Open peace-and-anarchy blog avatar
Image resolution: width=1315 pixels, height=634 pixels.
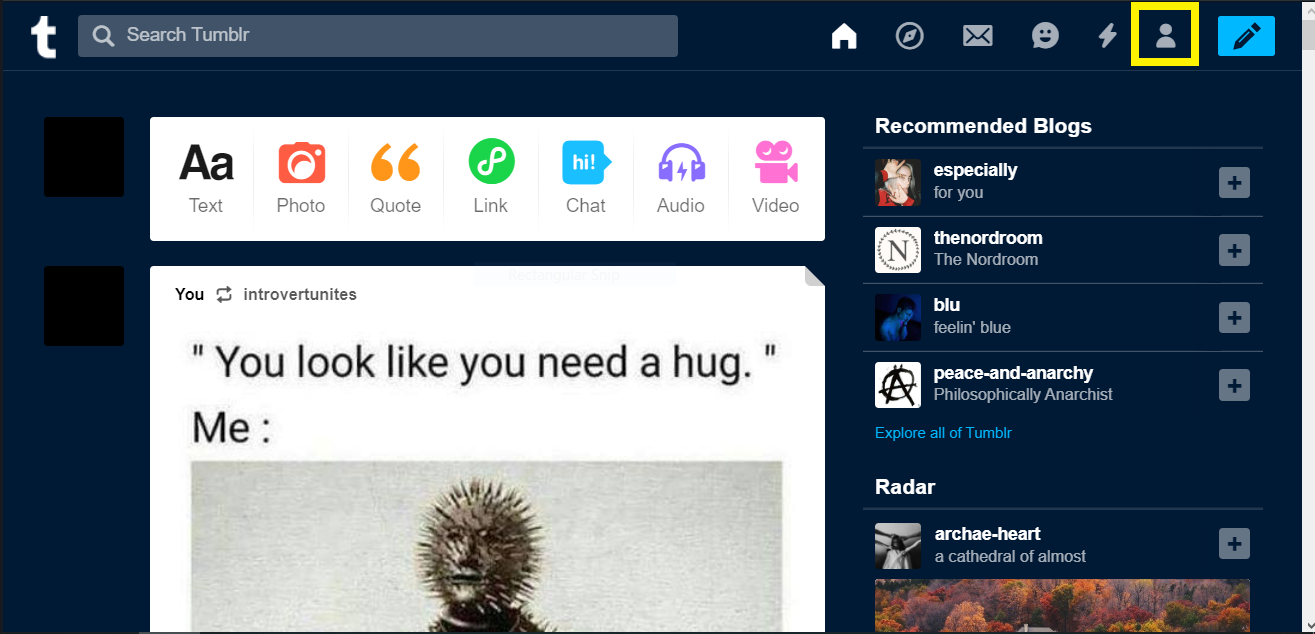[x=898, y=385]
